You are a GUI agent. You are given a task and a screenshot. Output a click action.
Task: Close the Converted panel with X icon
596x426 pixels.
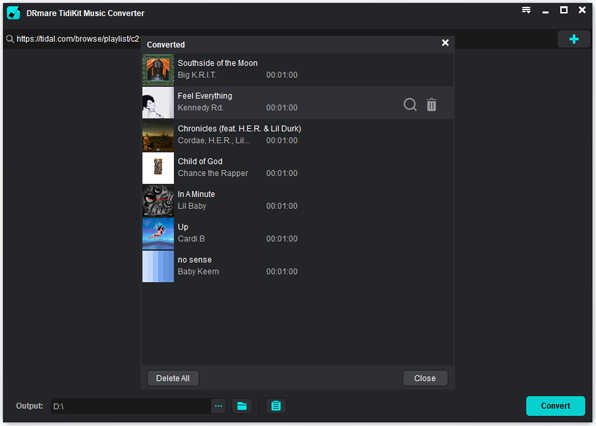tap(445, 43)
